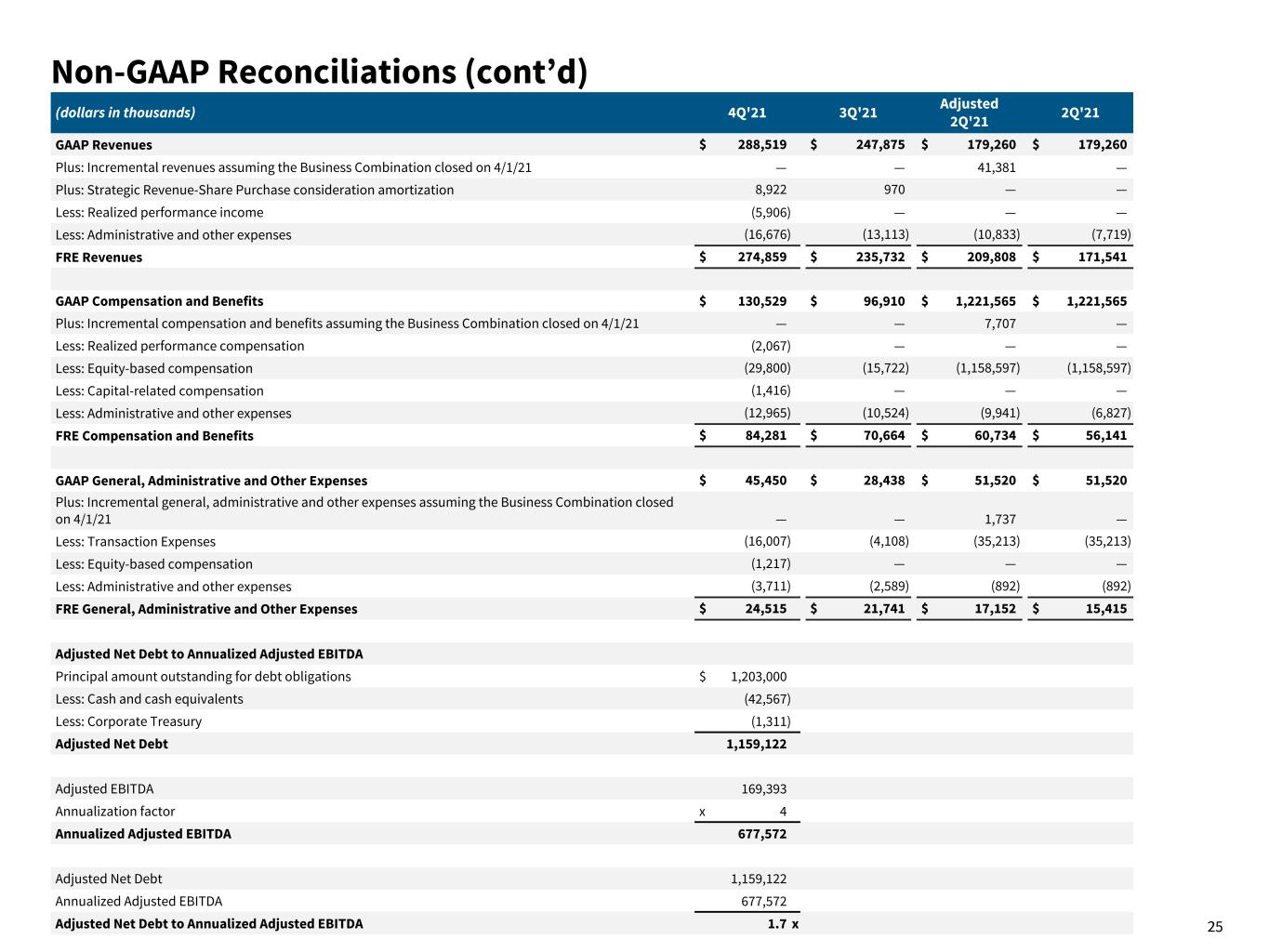Viewport: 1269px width, 952px height.
Task: Click the 41,381 incremental revenues value
Action: [x=996, y=168]
